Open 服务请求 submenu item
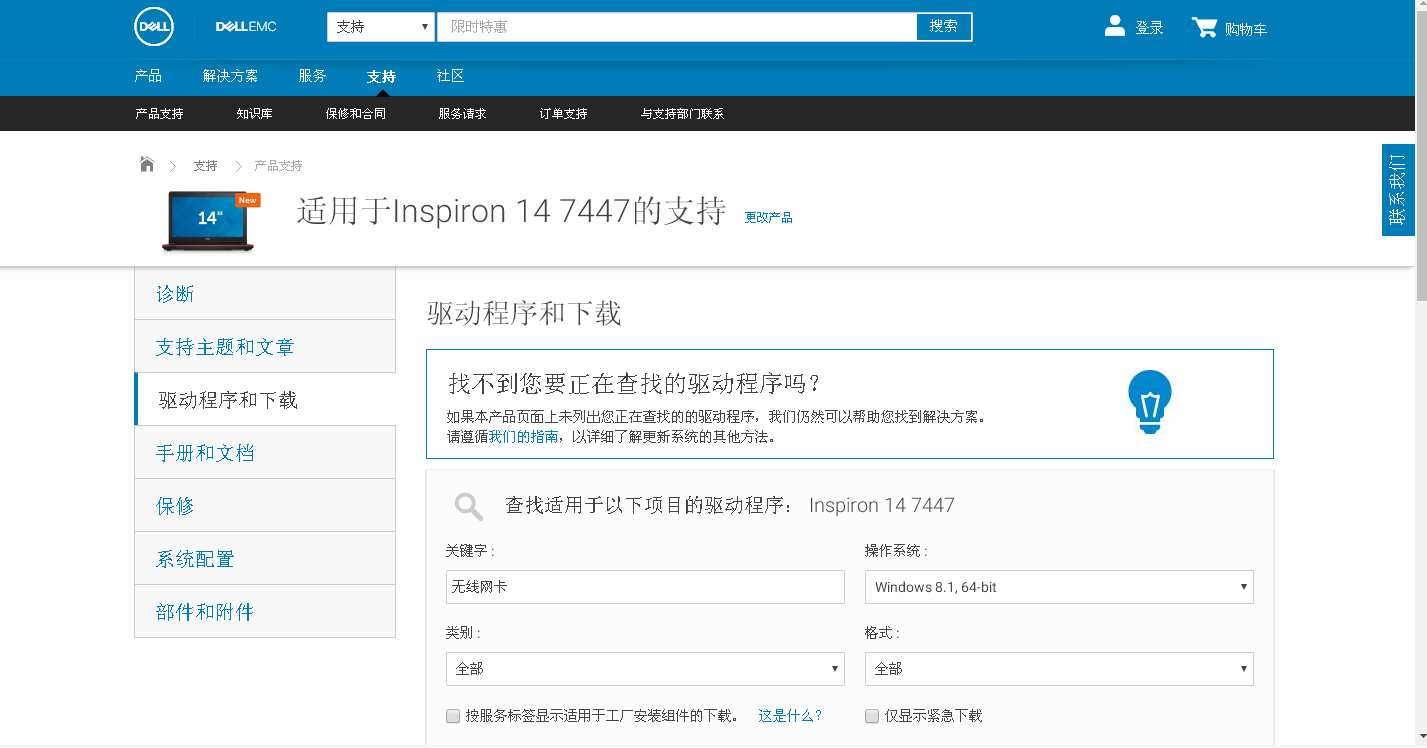 click(462, 114)
